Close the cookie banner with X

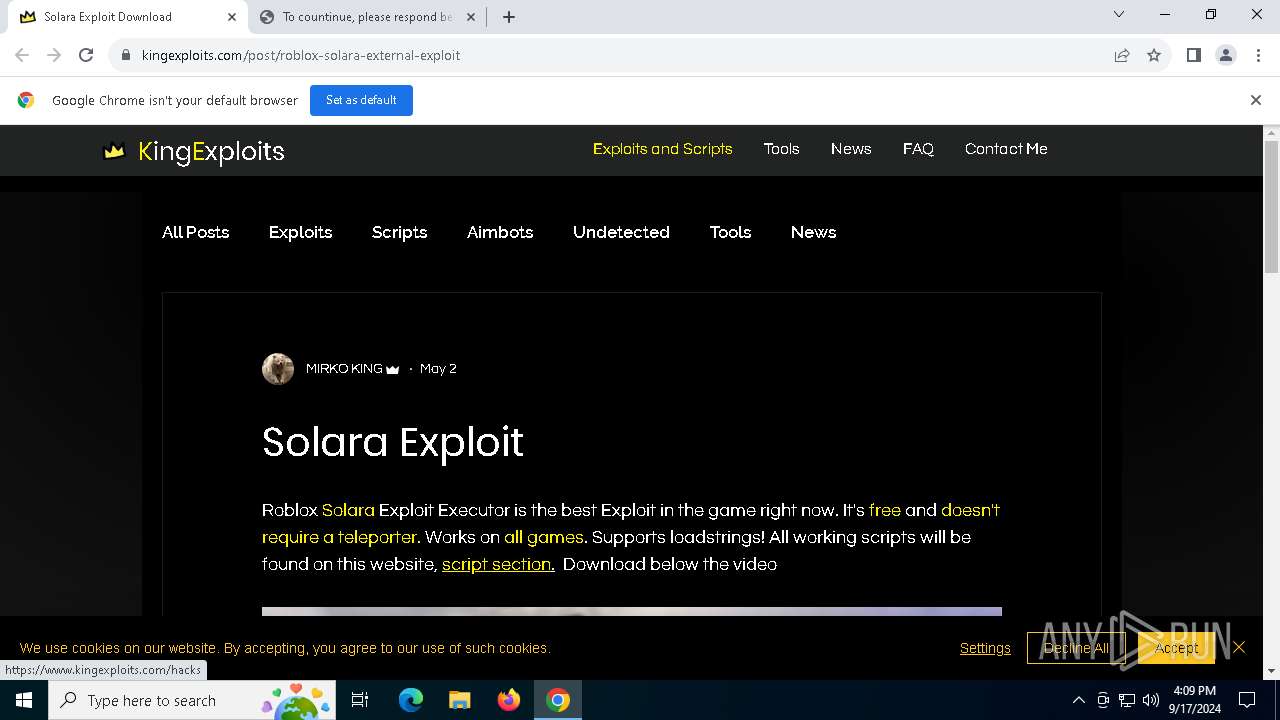click(x=1239, y=647)
